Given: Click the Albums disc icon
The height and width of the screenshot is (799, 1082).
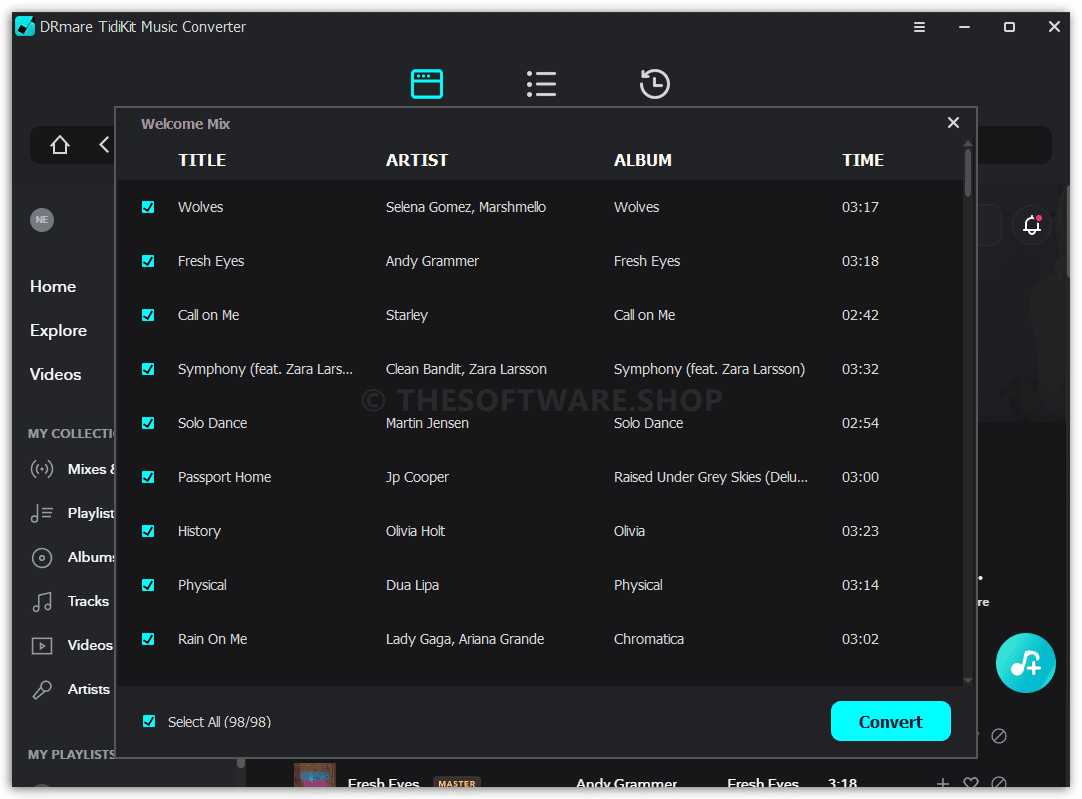Looking at the screenshot, I should tap(42, 558).
